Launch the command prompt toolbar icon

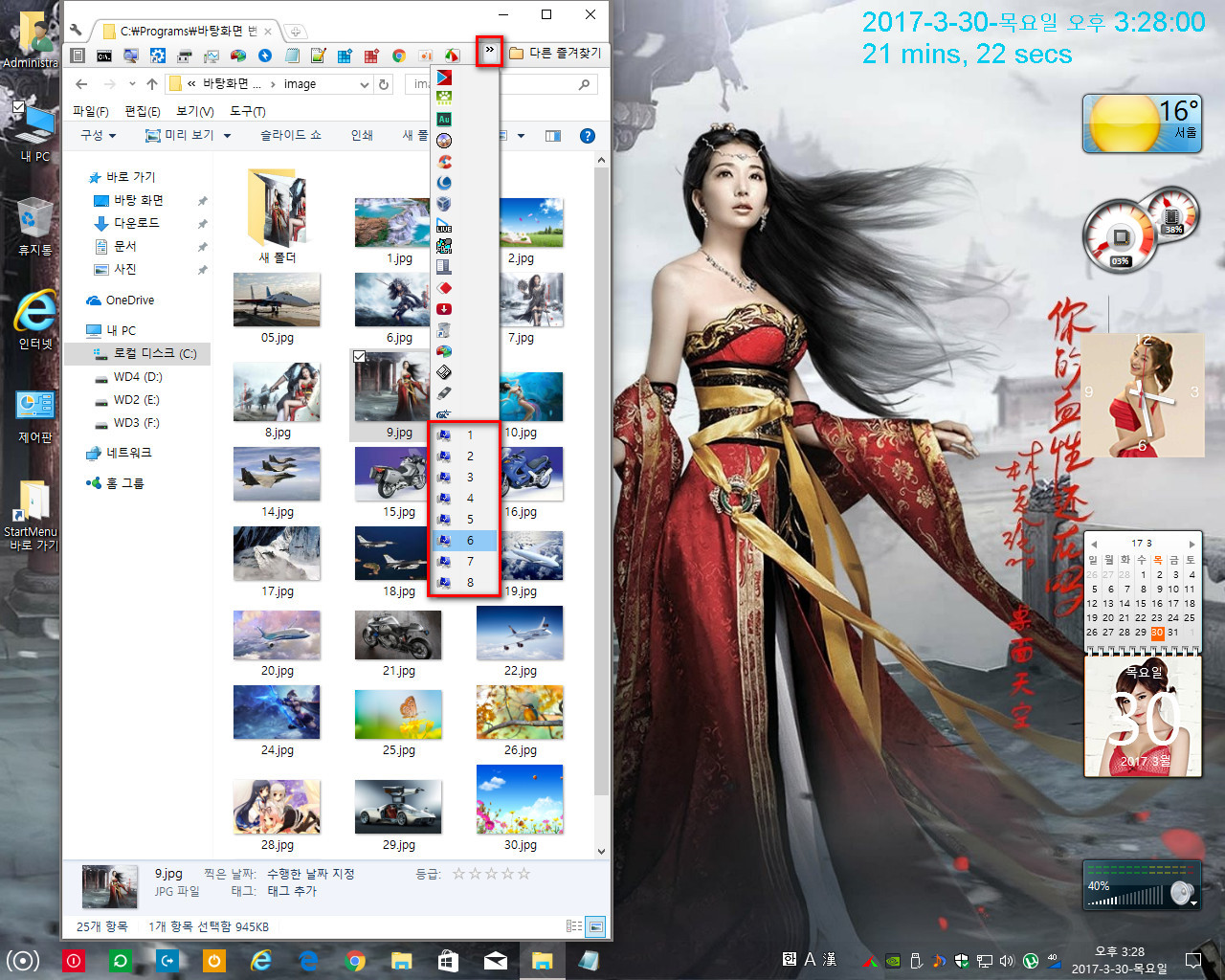pos(104,56)
